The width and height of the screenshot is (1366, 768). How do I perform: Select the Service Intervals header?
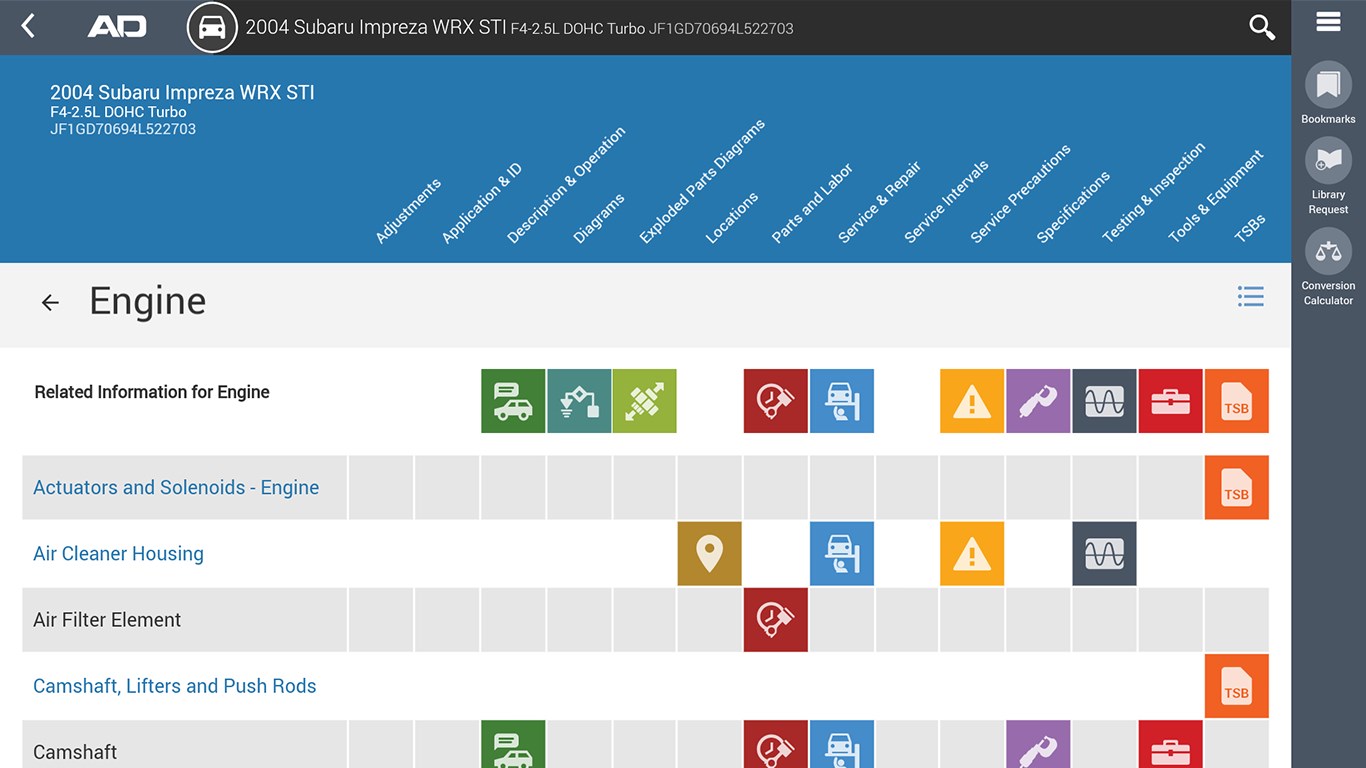click(x=946, y=202)
